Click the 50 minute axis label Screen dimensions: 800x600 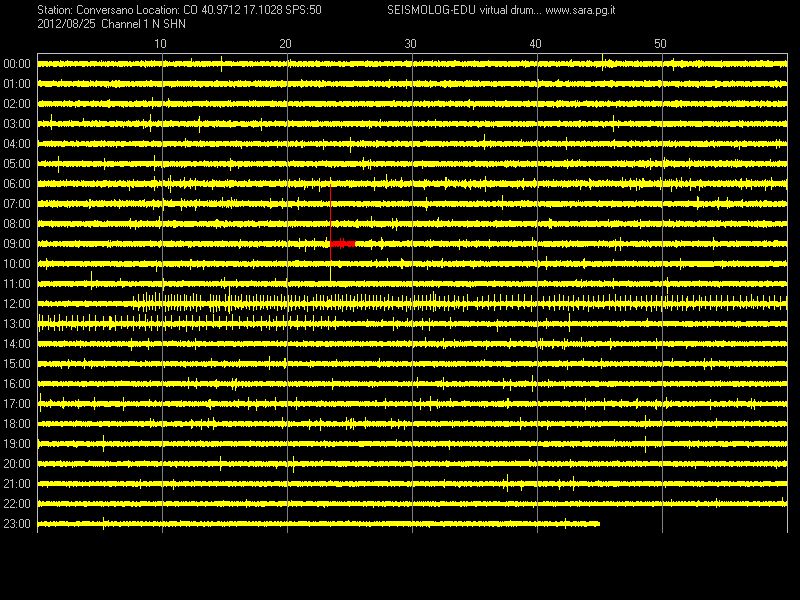pyautogui.click(x=660, y=44)
